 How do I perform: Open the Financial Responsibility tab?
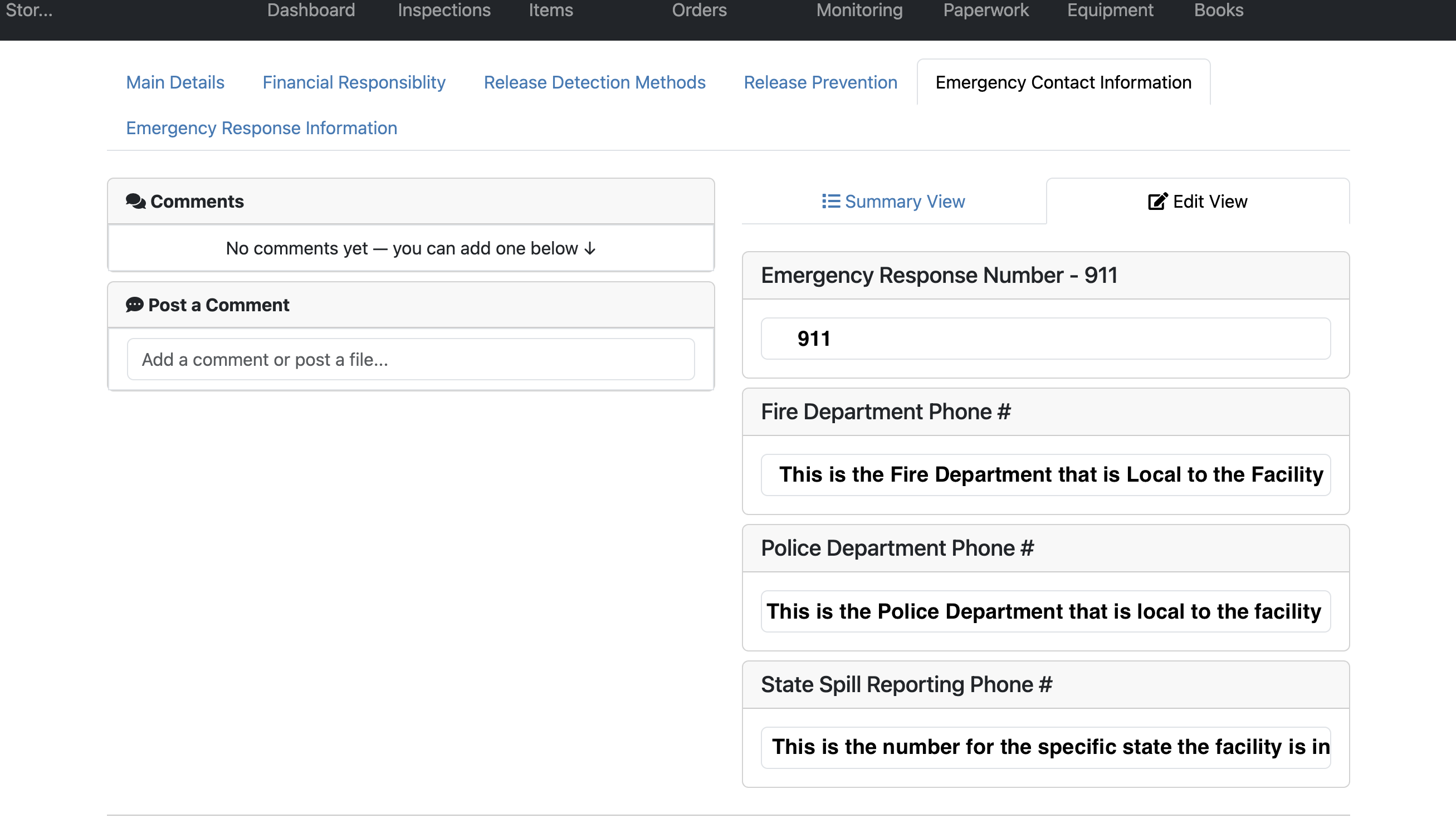pyautogui.click(x=354, y=82)
